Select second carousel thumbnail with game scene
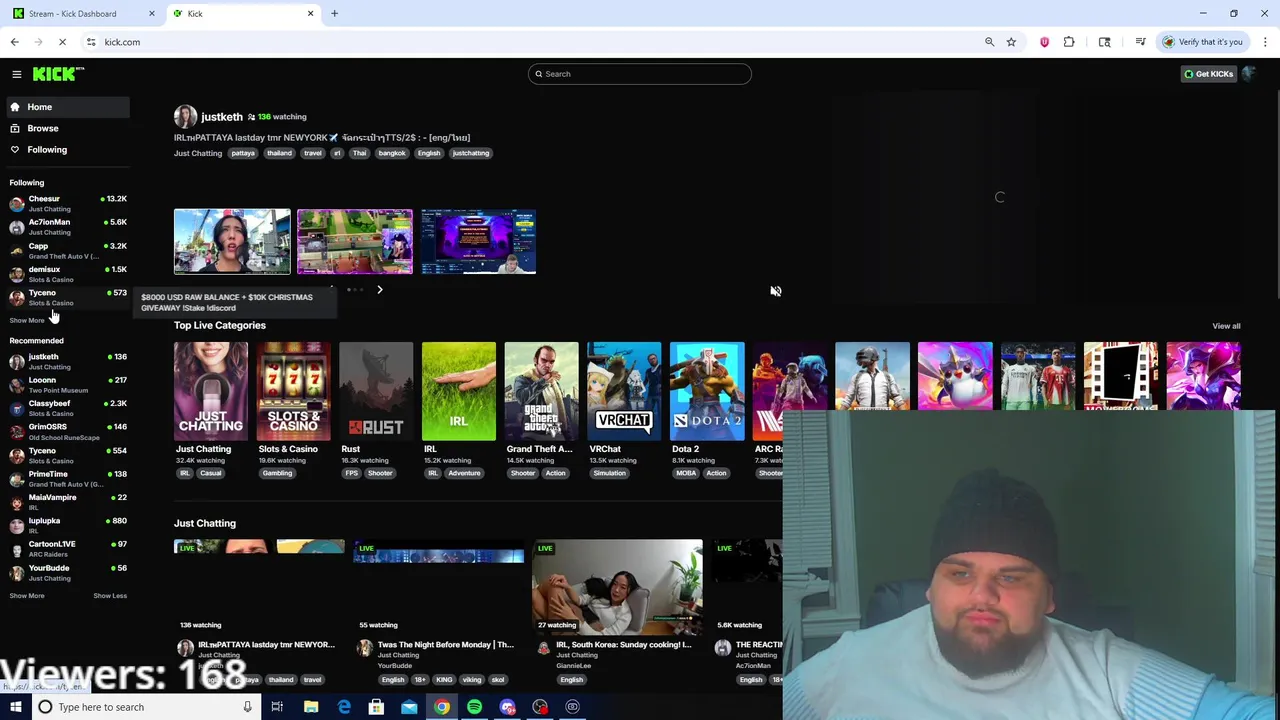1280x720 pixels. tap(355, 241)
